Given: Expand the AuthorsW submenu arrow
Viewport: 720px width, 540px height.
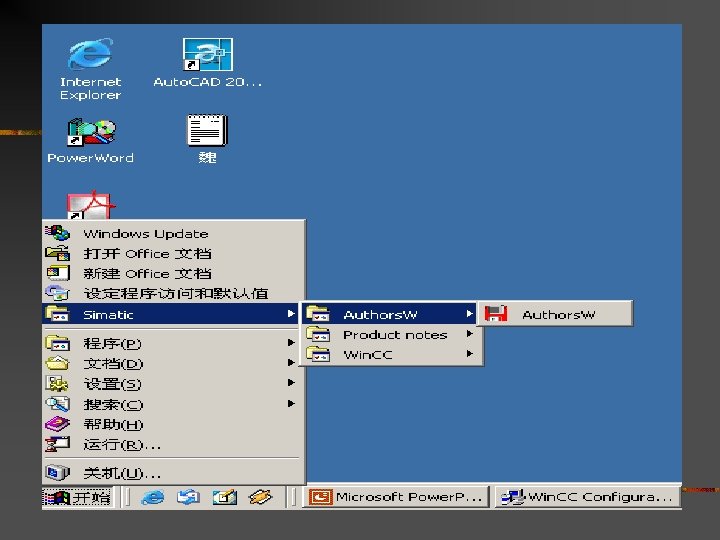Looking at the screenshot, I should coord(469,314).
